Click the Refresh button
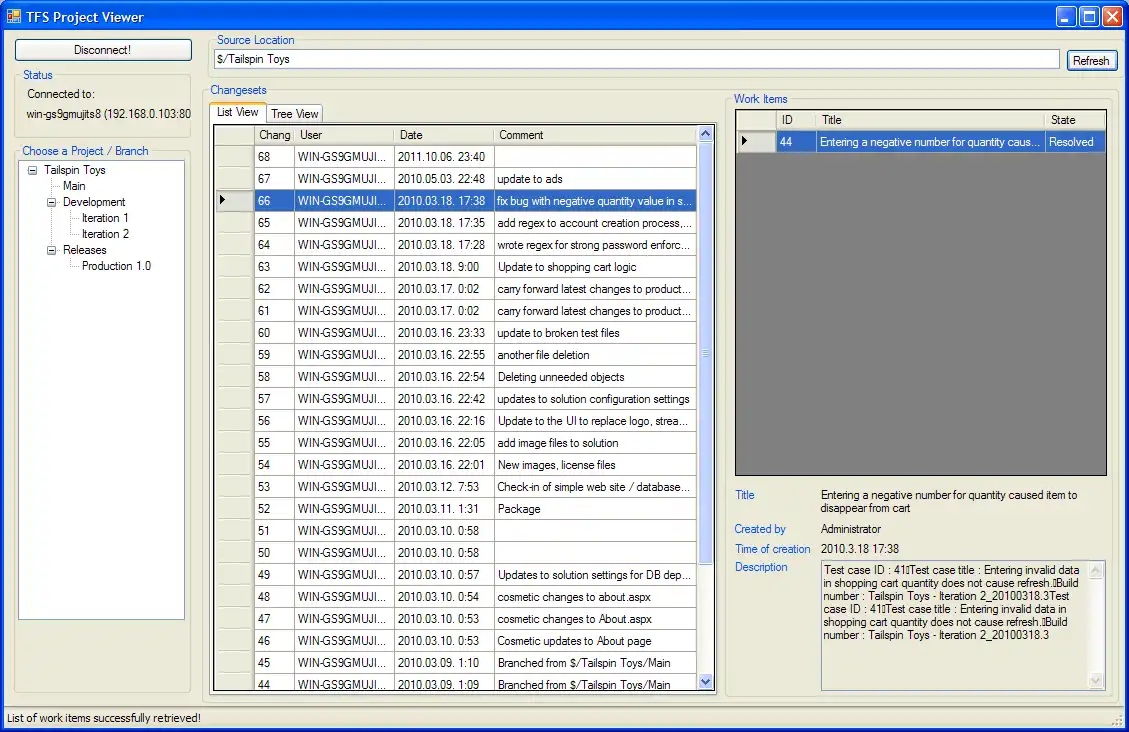Image resolution: width=1129 pixels, height=732 pixels. (1091, 60)
